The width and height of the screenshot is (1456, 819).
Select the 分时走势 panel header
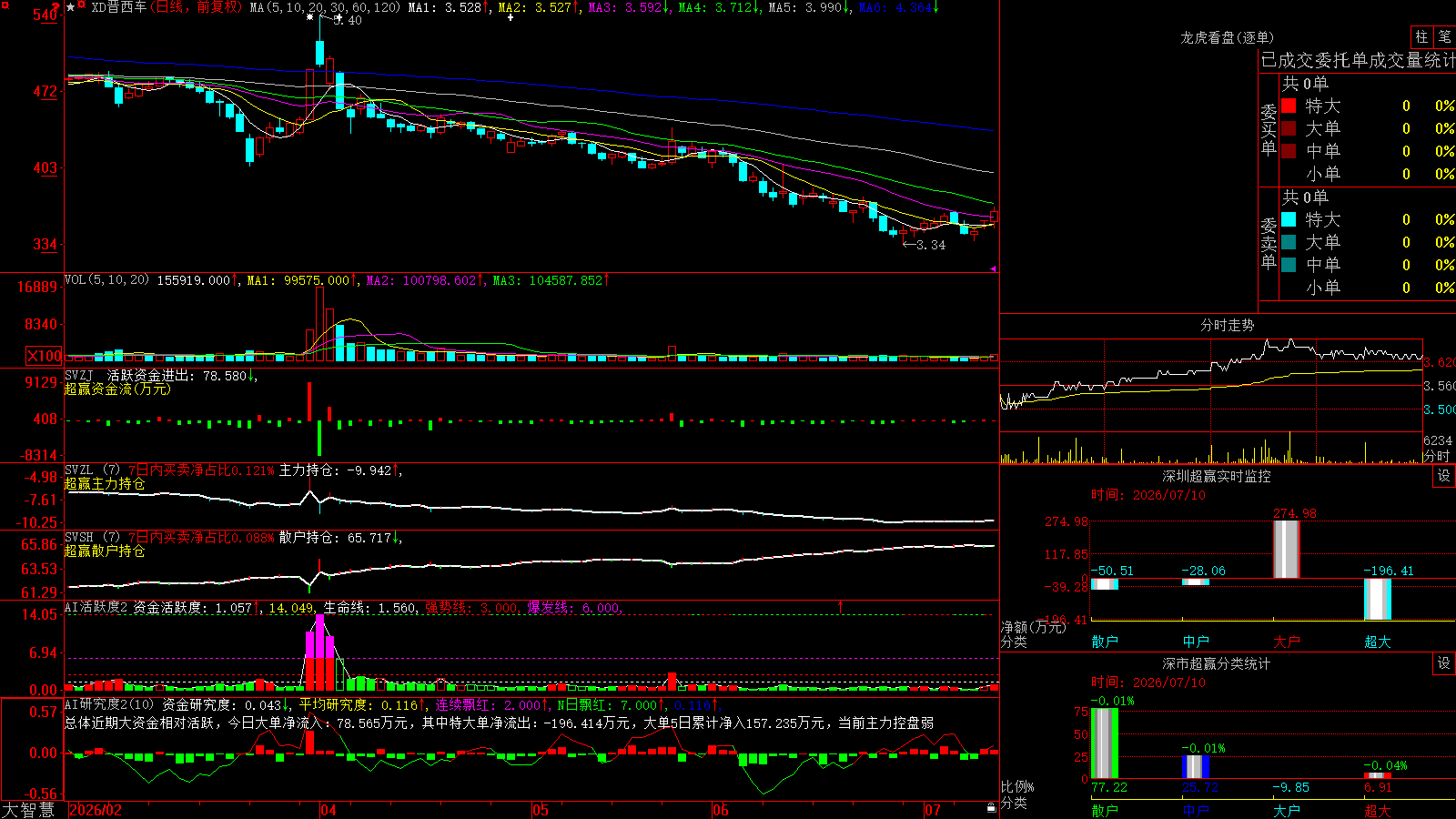pyautogui.click(x=1227, y=325)
